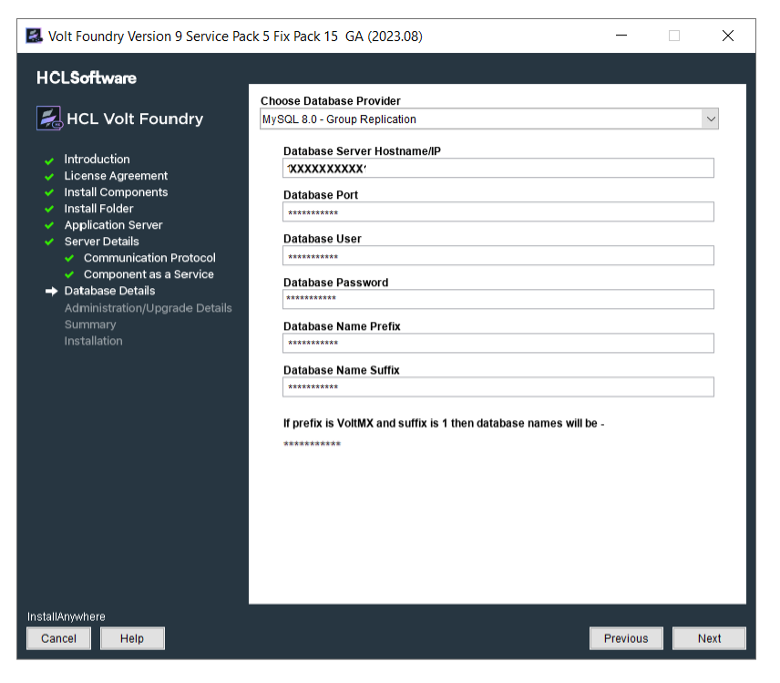Open the installer Help
The image size is (780, 683).
131,638
